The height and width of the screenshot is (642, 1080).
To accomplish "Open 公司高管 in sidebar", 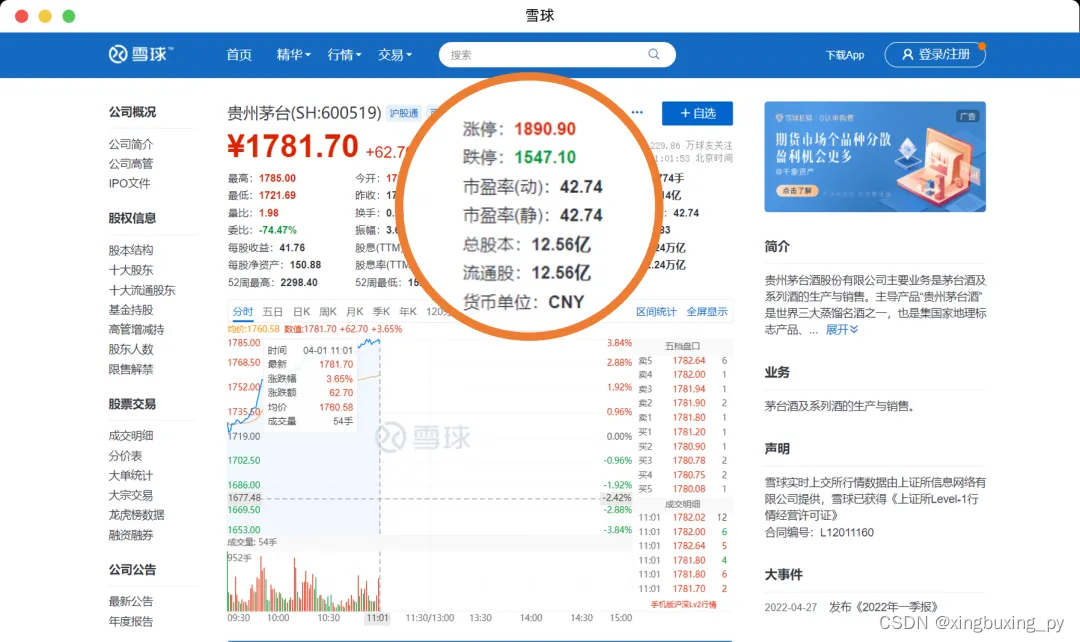I will (131, 163).
